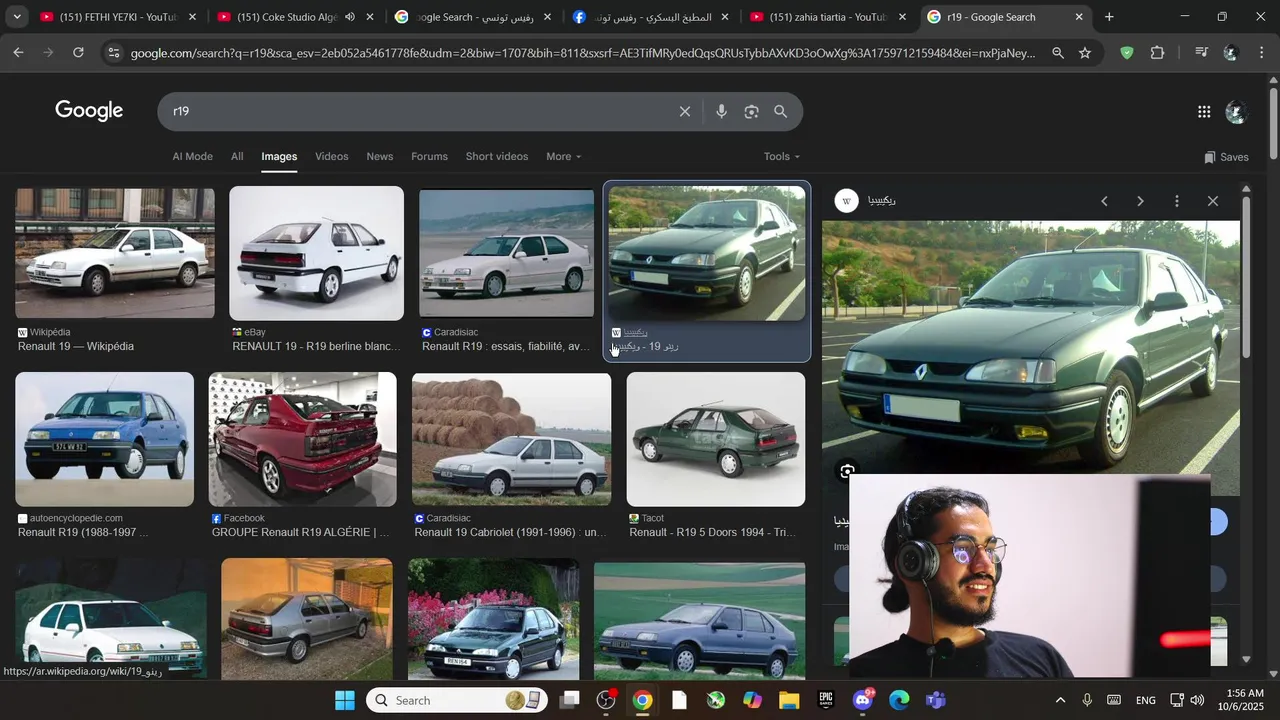Viewport: 1280px width, 720px height.
Task: Go back to previous page
Action: pos(18,53)
